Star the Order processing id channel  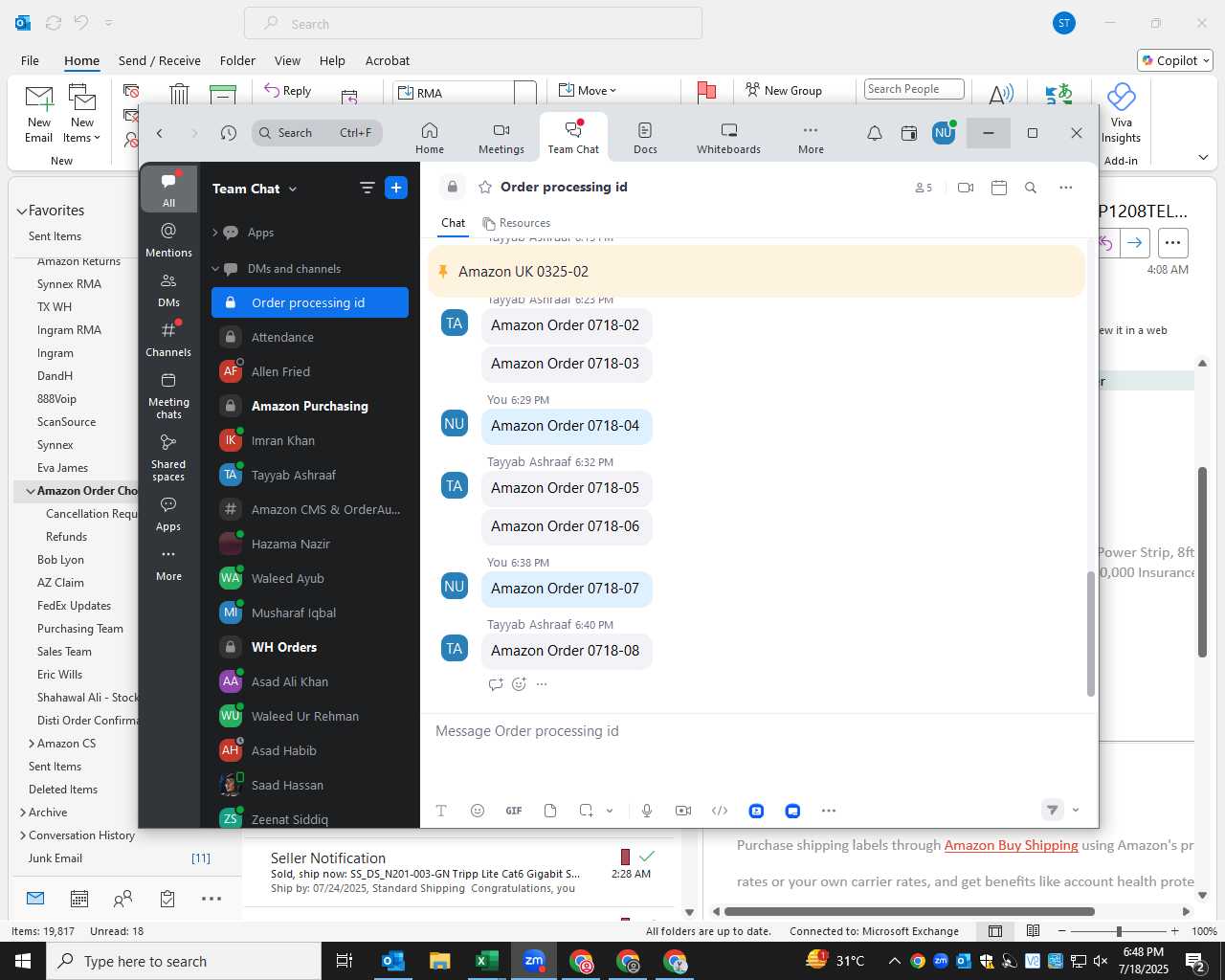(x=485, y=188)
